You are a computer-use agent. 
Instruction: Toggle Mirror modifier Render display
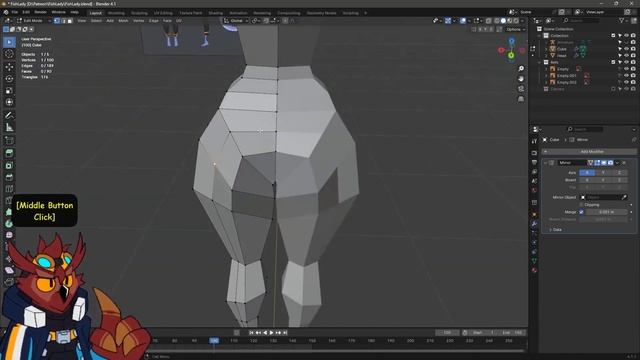click(x=610, y=162)
